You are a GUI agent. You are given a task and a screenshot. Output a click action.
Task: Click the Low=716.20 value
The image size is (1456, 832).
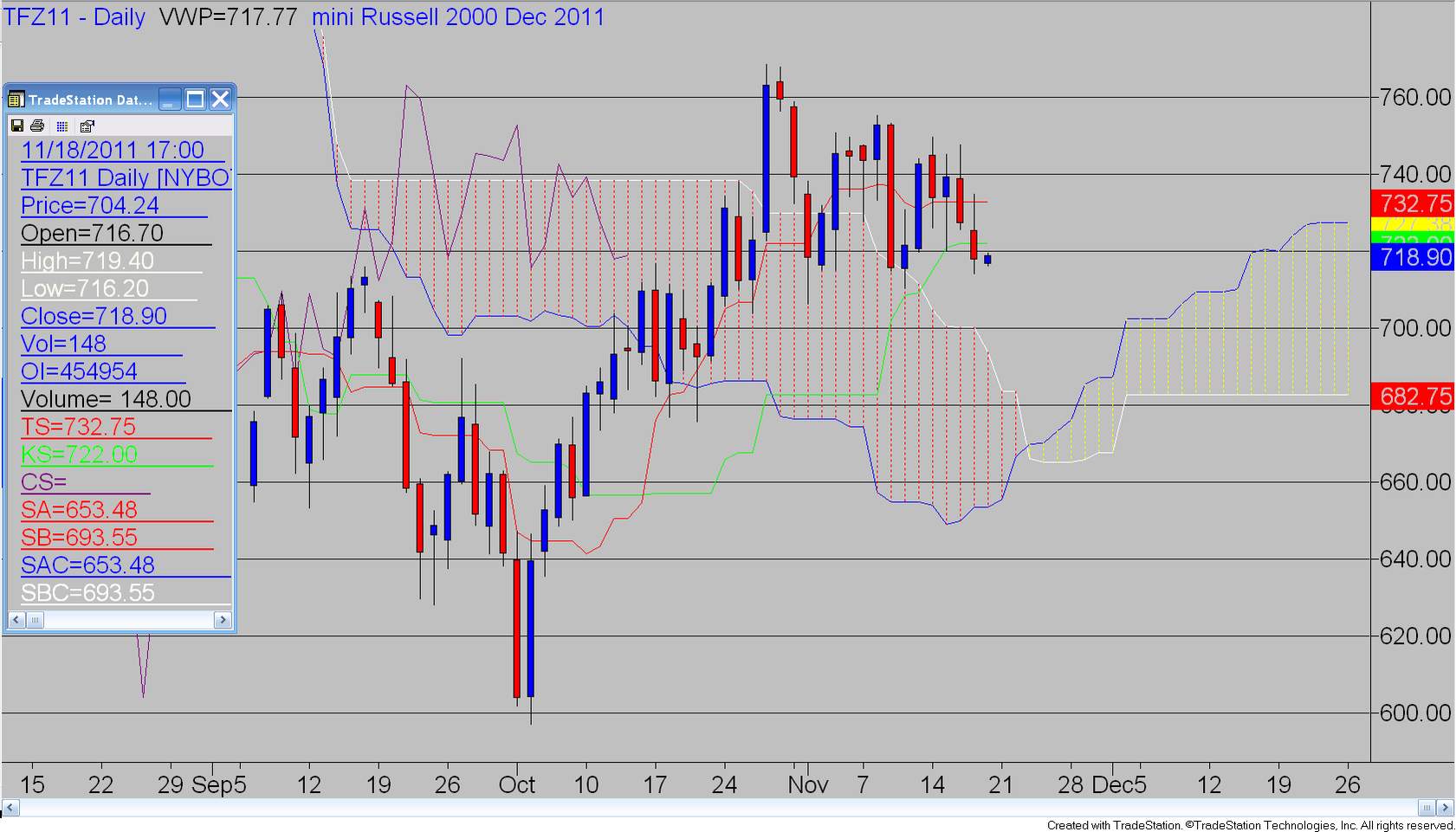coord(108,288)
